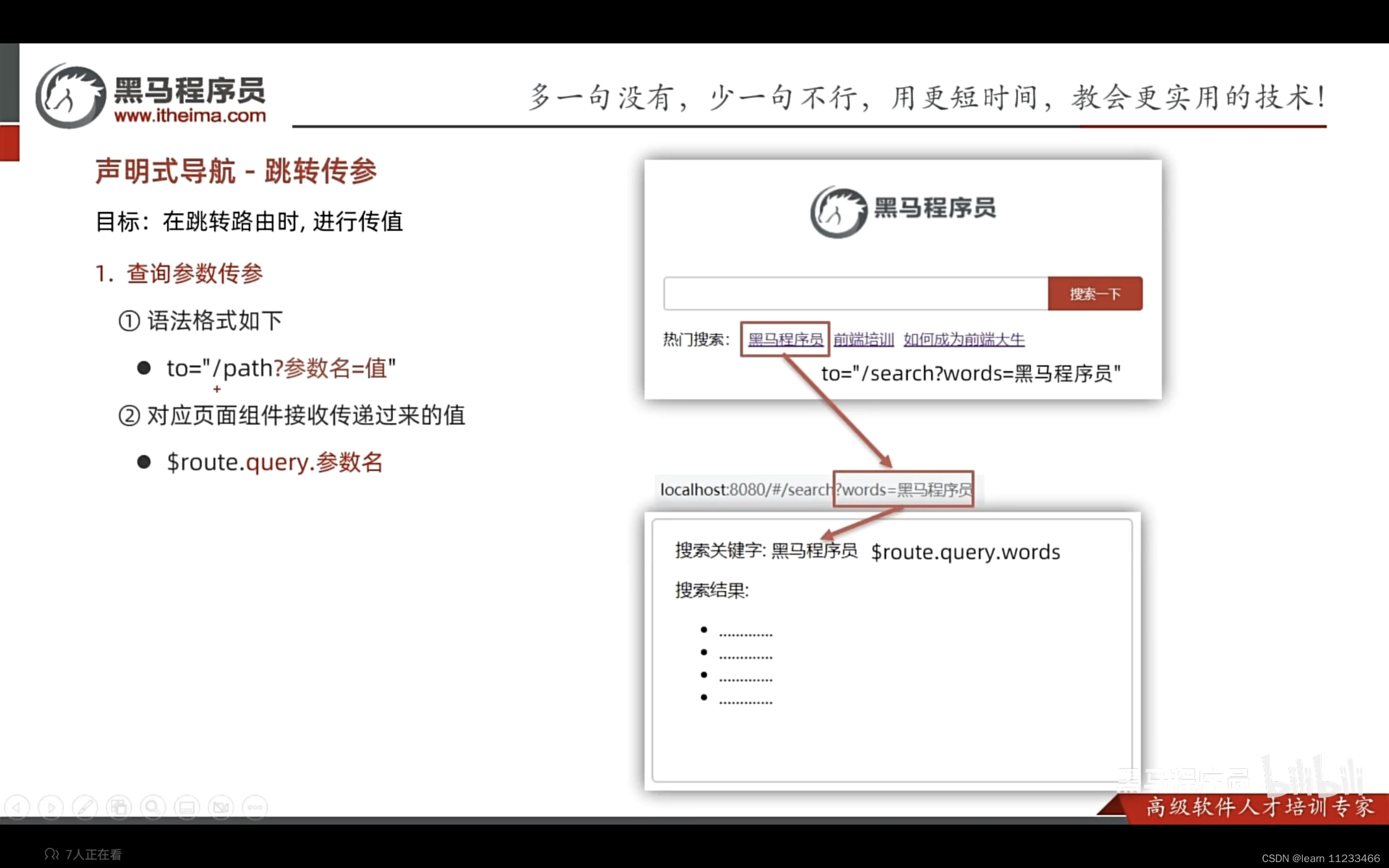Click the label 热门搜索:
Image resolution: width=1389 pixels, height=868 pixels.
pyautogui.click(x=697, y=339)
